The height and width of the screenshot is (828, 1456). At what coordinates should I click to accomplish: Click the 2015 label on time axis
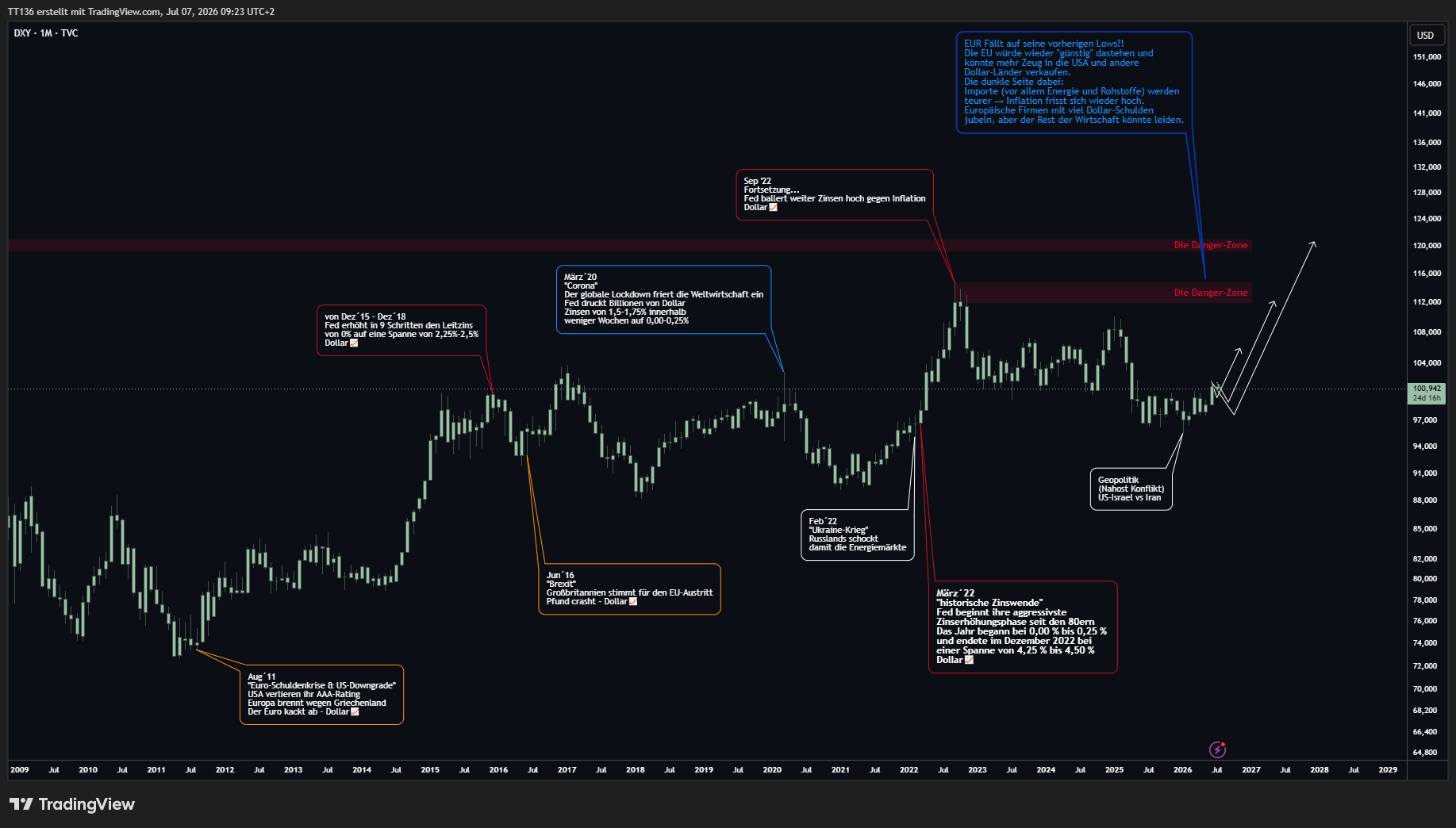430,770
